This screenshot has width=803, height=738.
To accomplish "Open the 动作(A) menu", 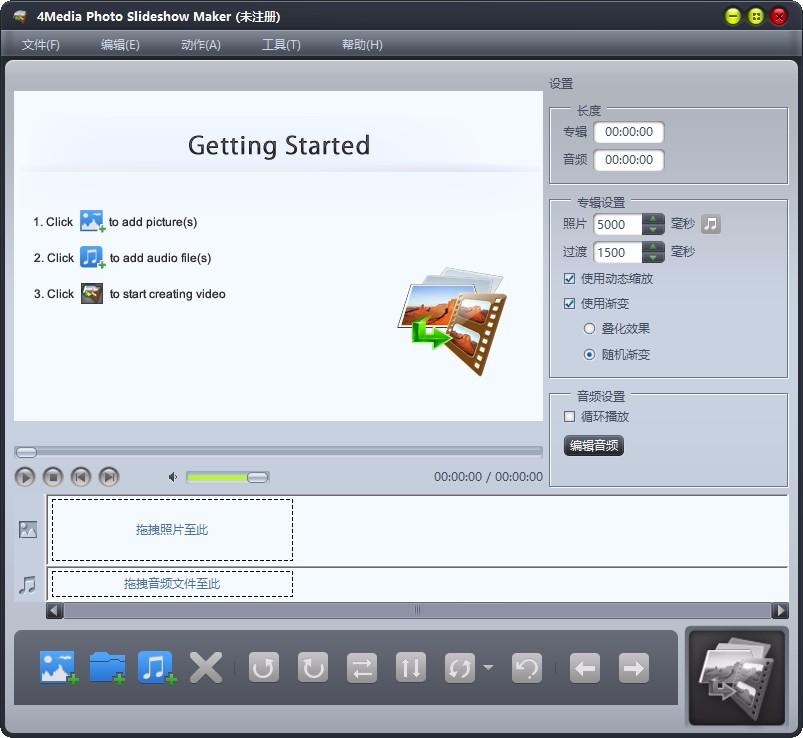I will pyautogui.click(x=201, y=45).
